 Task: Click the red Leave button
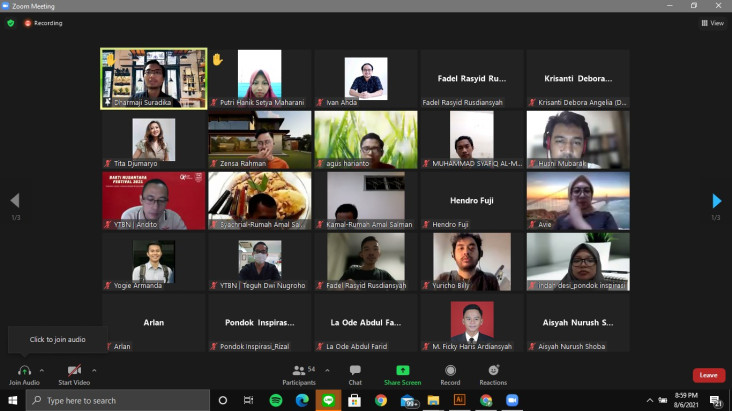709,375
